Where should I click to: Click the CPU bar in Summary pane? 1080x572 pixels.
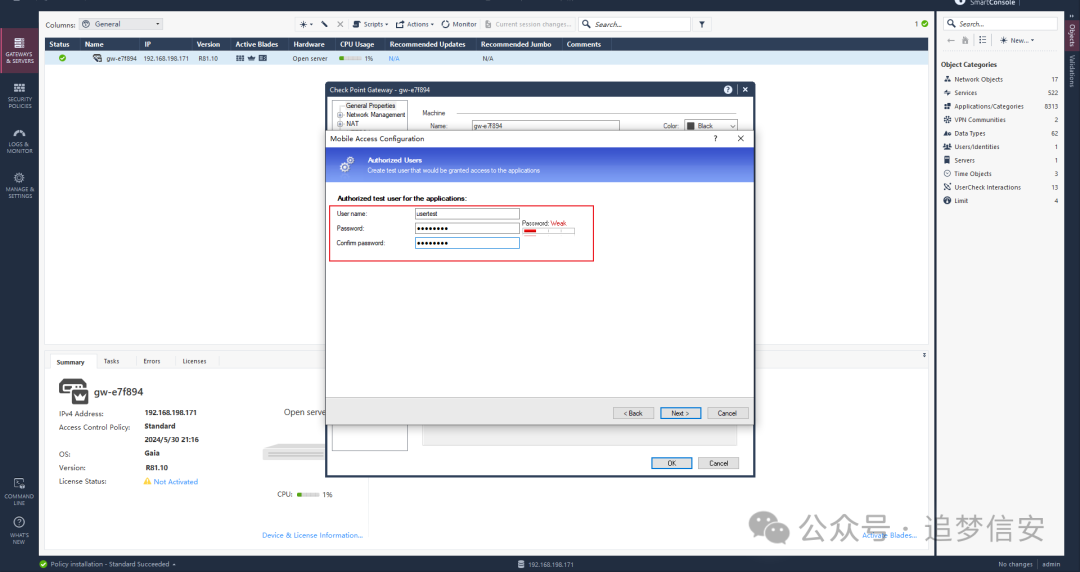point(308,495)
